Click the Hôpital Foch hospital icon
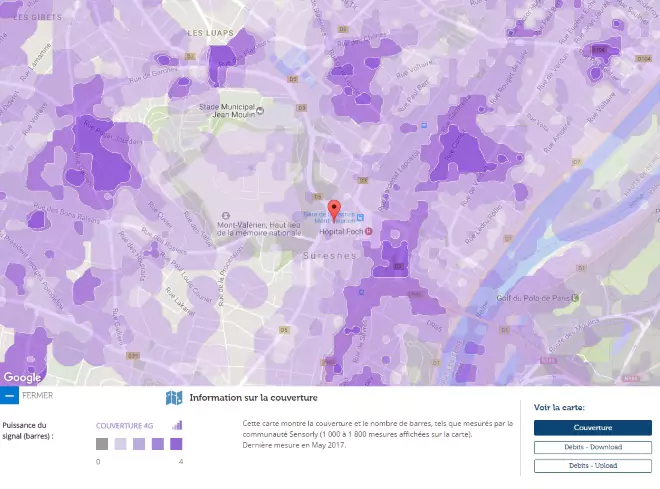 (x=368, y=231)
